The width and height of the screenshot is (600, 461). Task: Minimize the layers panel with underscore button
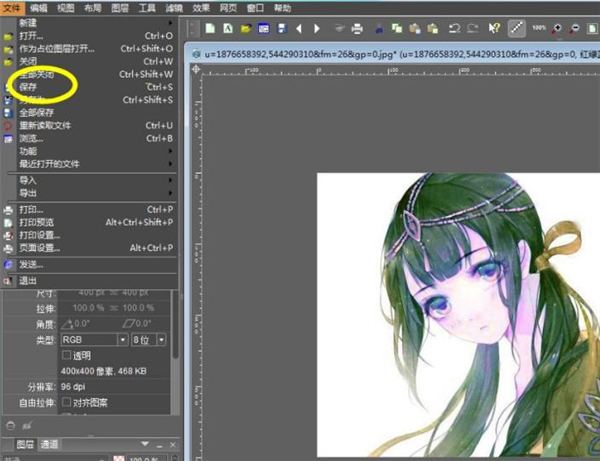point(159,445)
